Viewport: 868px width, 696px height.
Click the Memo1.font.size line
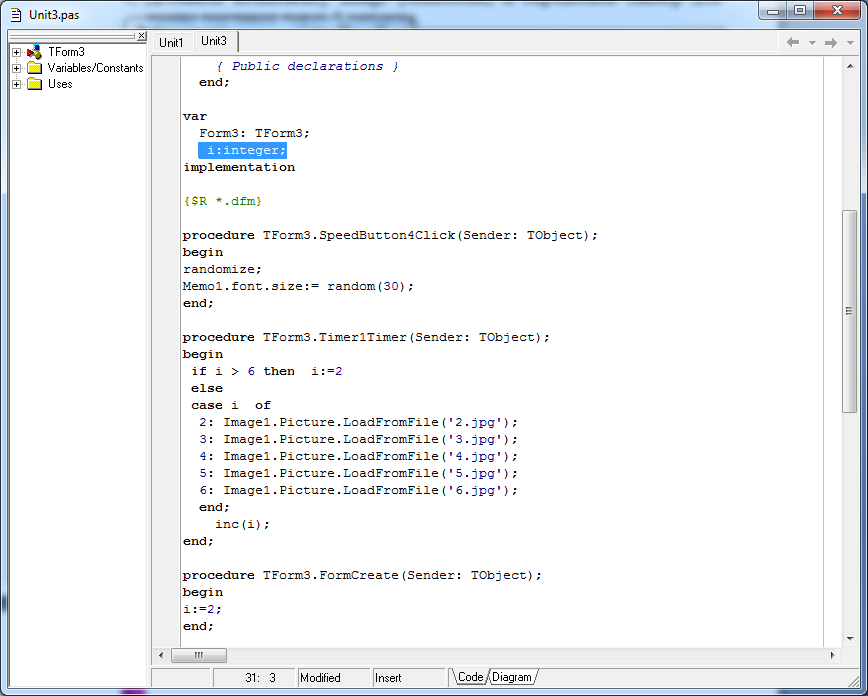coord(298,286)
